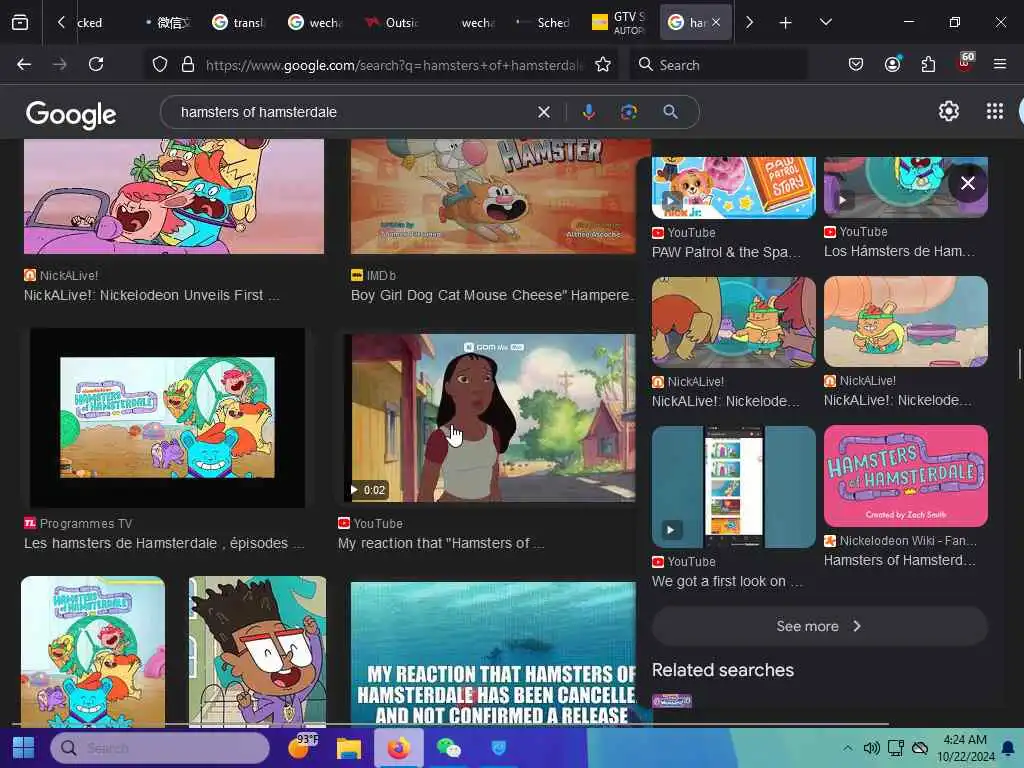Screen dimensions: 1024x768
Task: Open 'My reaction that Hamsters of' link
Action: 441,543
